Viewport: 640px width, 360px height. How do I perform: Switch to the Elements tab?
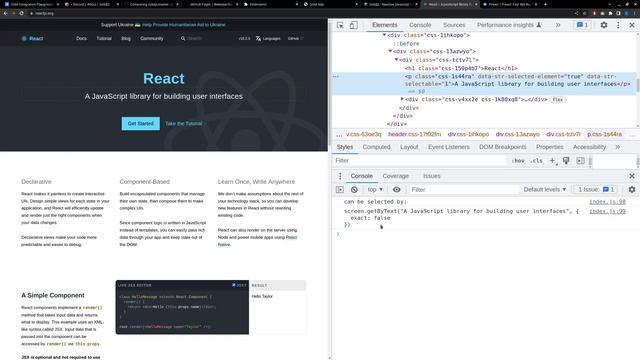[384, 25]
